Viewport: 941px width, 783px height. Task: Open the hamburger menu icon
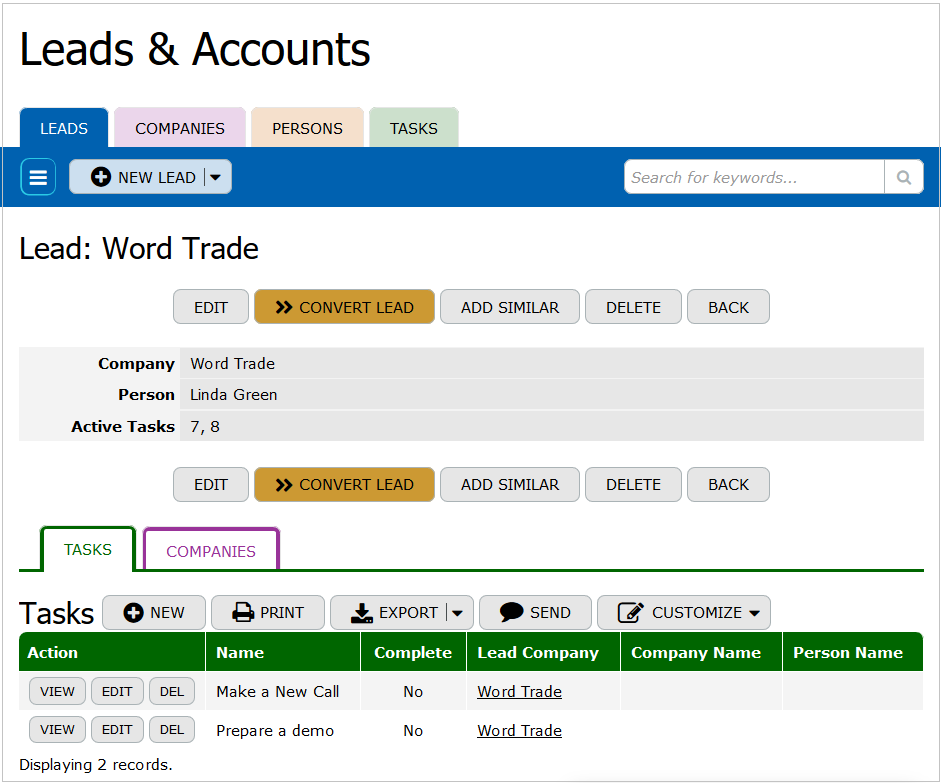pos(38,178)
